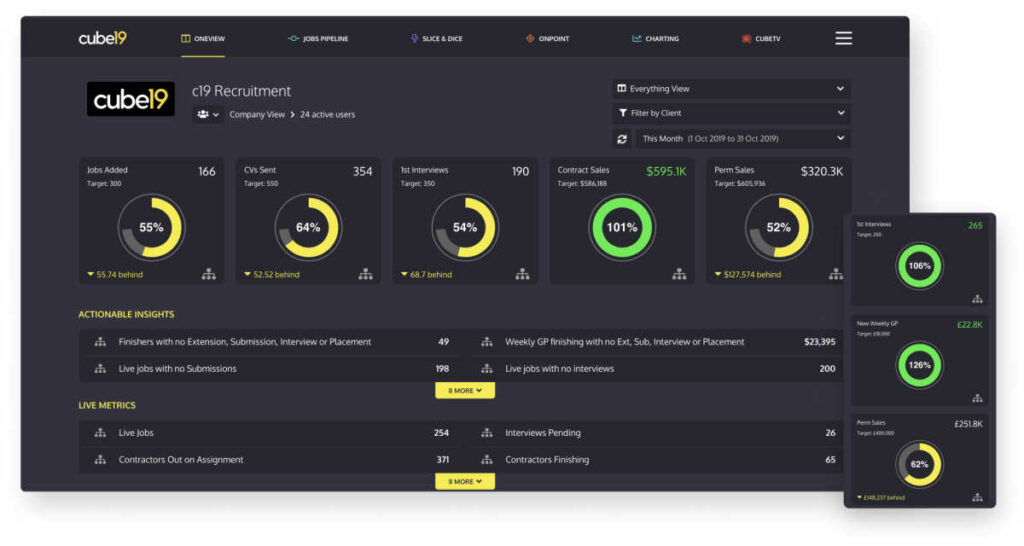The image size is (1024, 546).
Task: Click the 101% Contract Sales progress ring
Action: click(x=622, y=227)
